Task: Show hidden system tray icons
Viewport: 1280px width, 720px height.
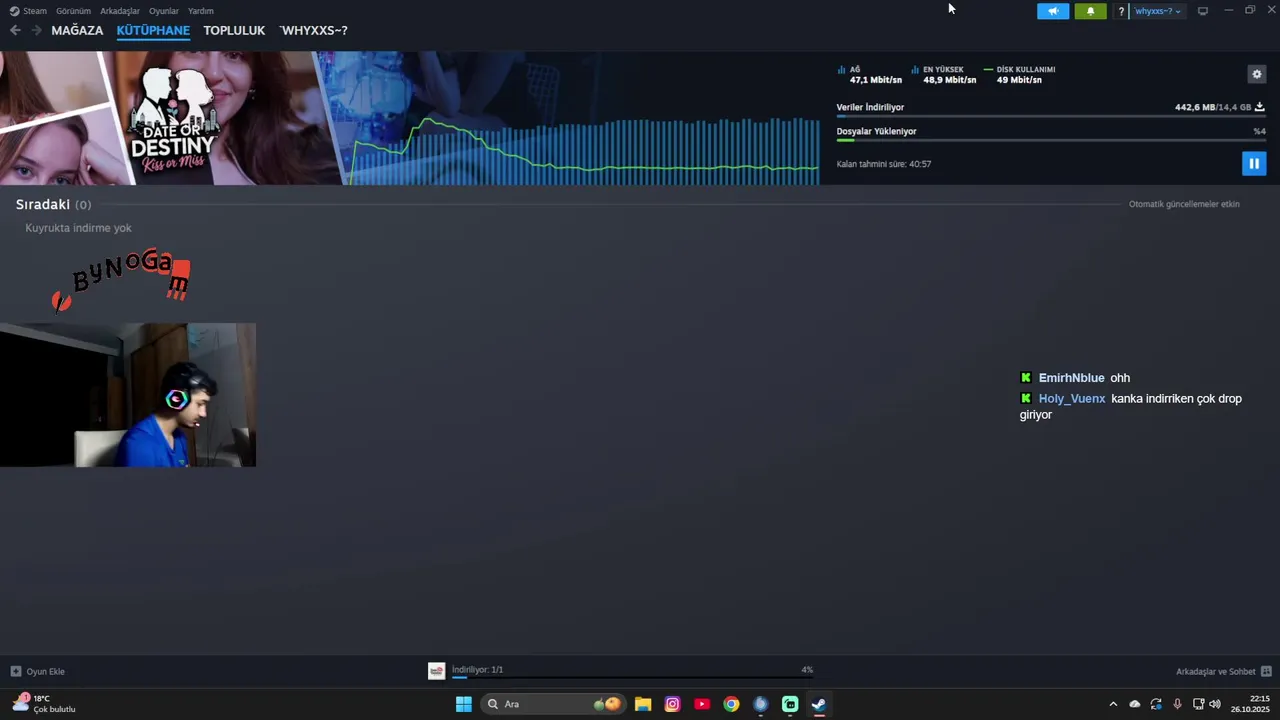Action: point(1113,704)
